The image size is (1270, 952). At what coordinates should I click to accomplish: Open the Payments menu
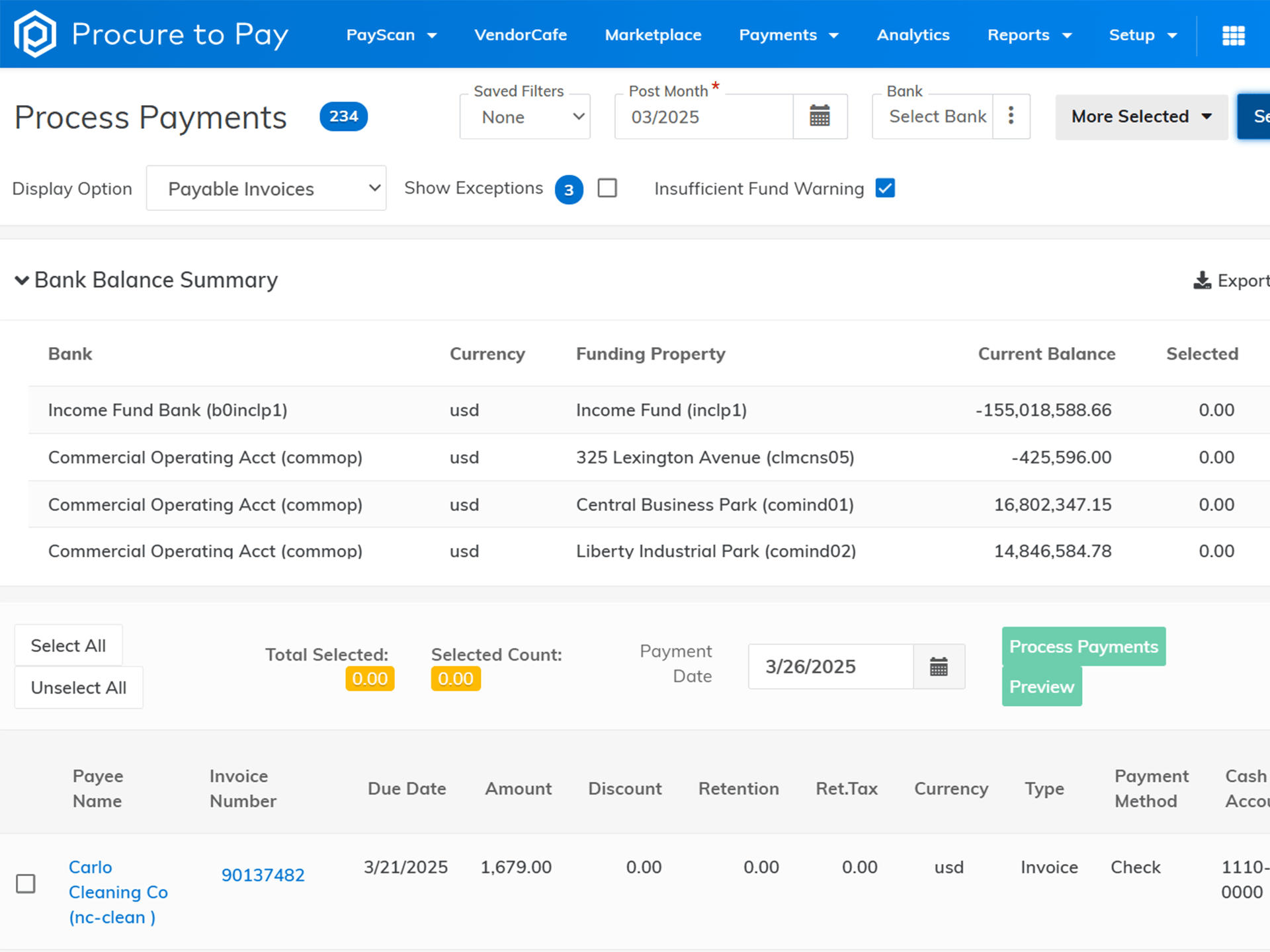click(x=788, y=35)
